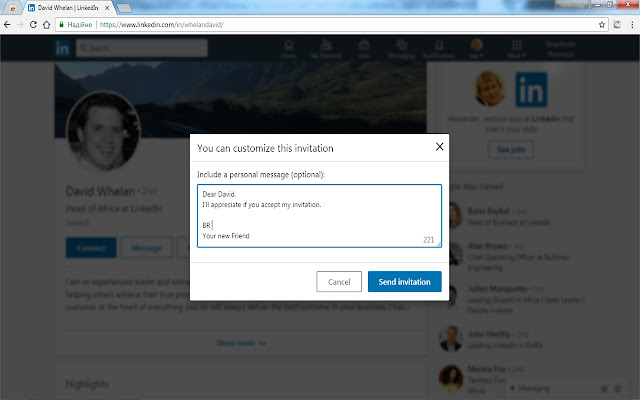Open the Chrome three-dot menu

coord(632,24)
